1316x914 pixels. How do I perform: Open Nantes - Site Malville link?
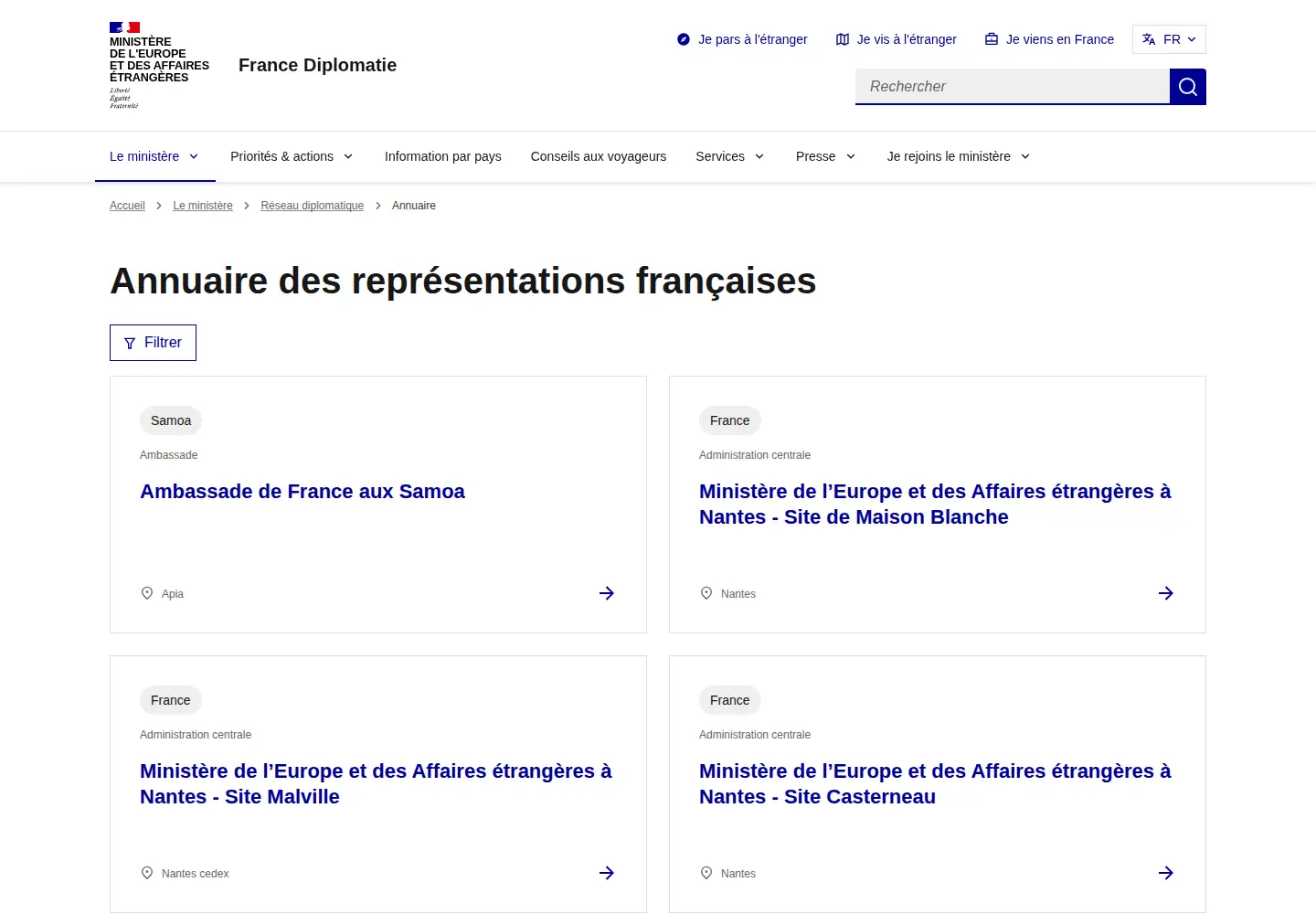[376, 784]
